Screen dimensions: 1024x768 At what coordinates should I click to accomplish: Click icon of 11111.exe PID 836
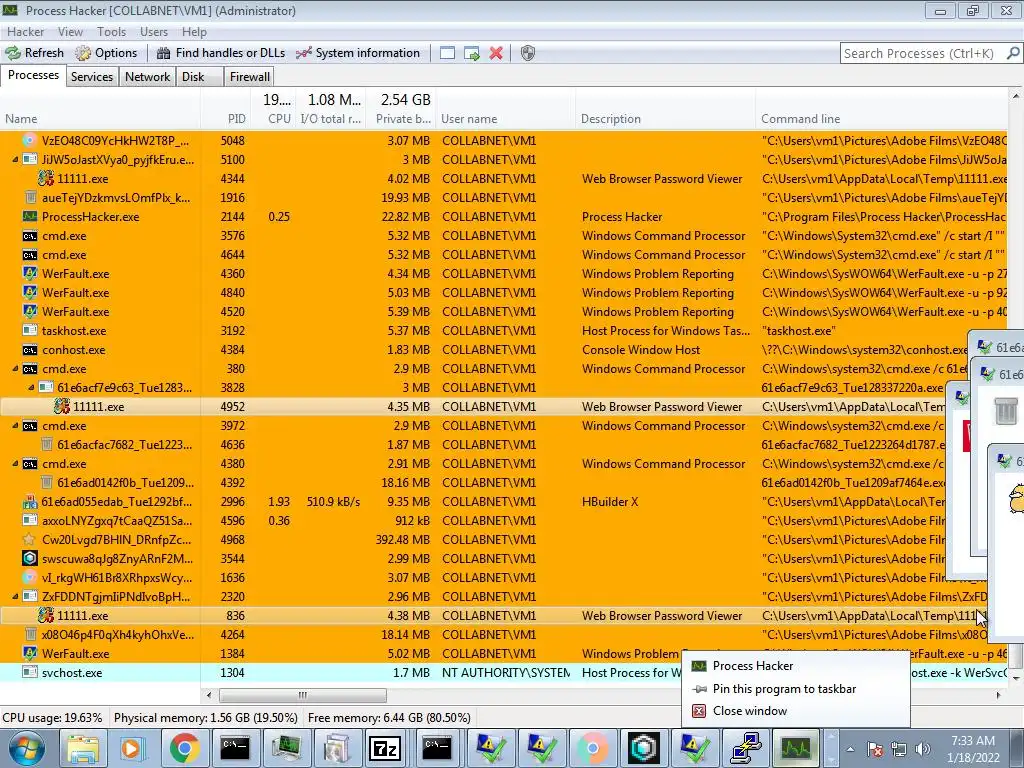(45, 615)
